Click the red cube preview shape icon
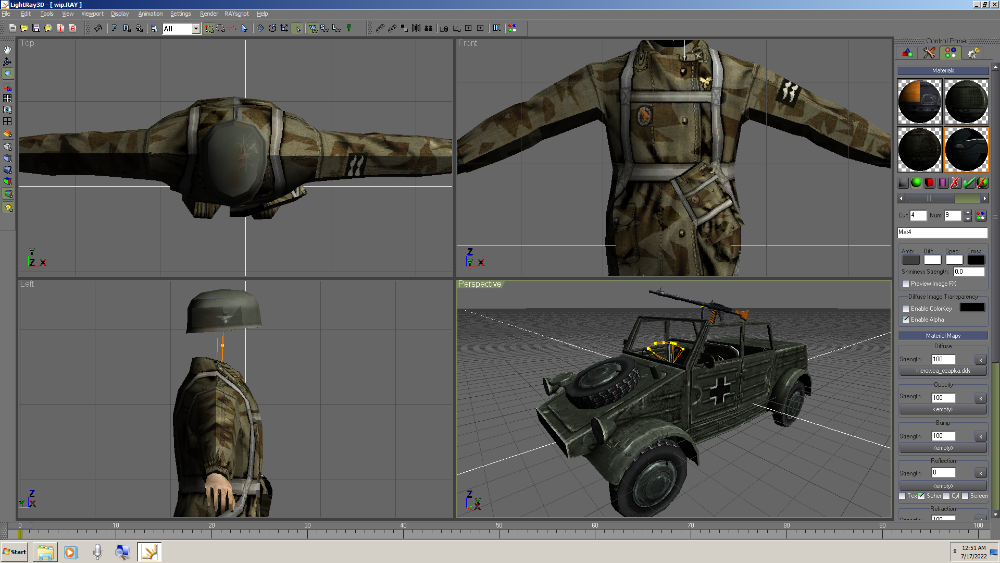Image resolution: width=1000 pixels, height=563 pixels. (930, 182)
